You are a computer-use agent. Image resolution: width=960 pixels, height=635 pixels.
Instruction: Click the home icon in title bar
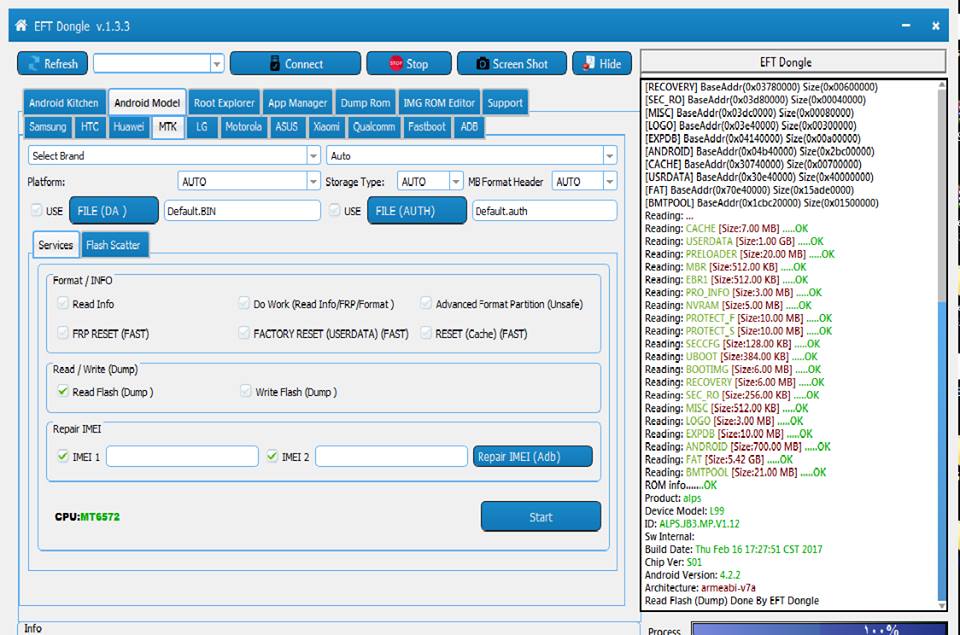(21, 25)
